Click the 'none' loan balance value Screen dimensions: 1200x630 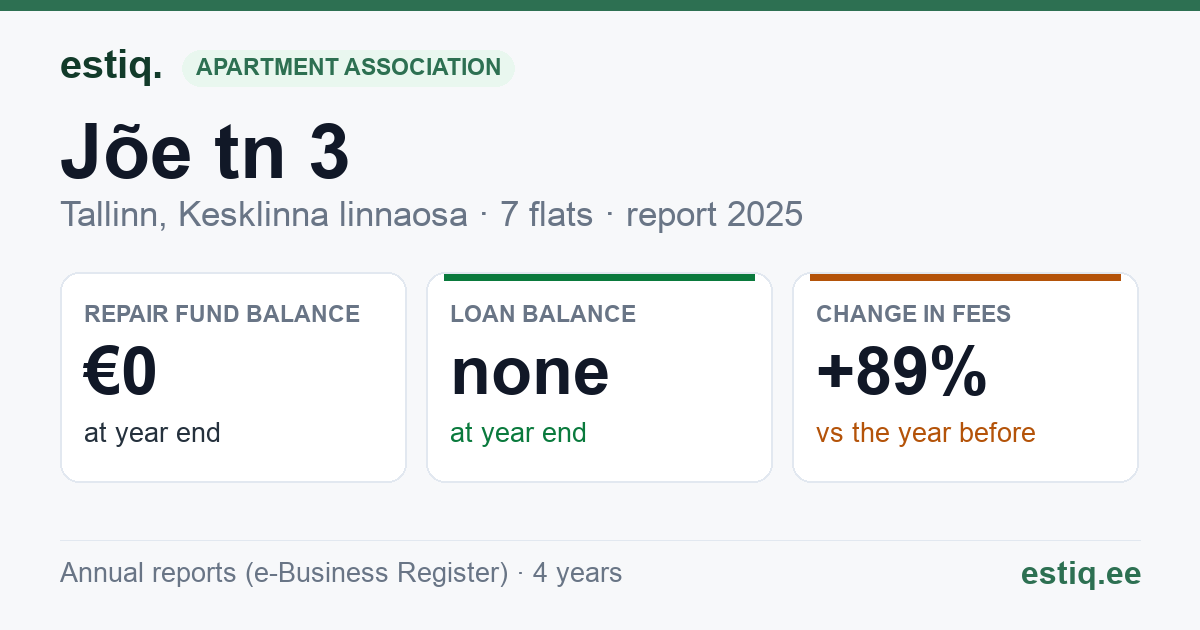[x=530, y=372]
